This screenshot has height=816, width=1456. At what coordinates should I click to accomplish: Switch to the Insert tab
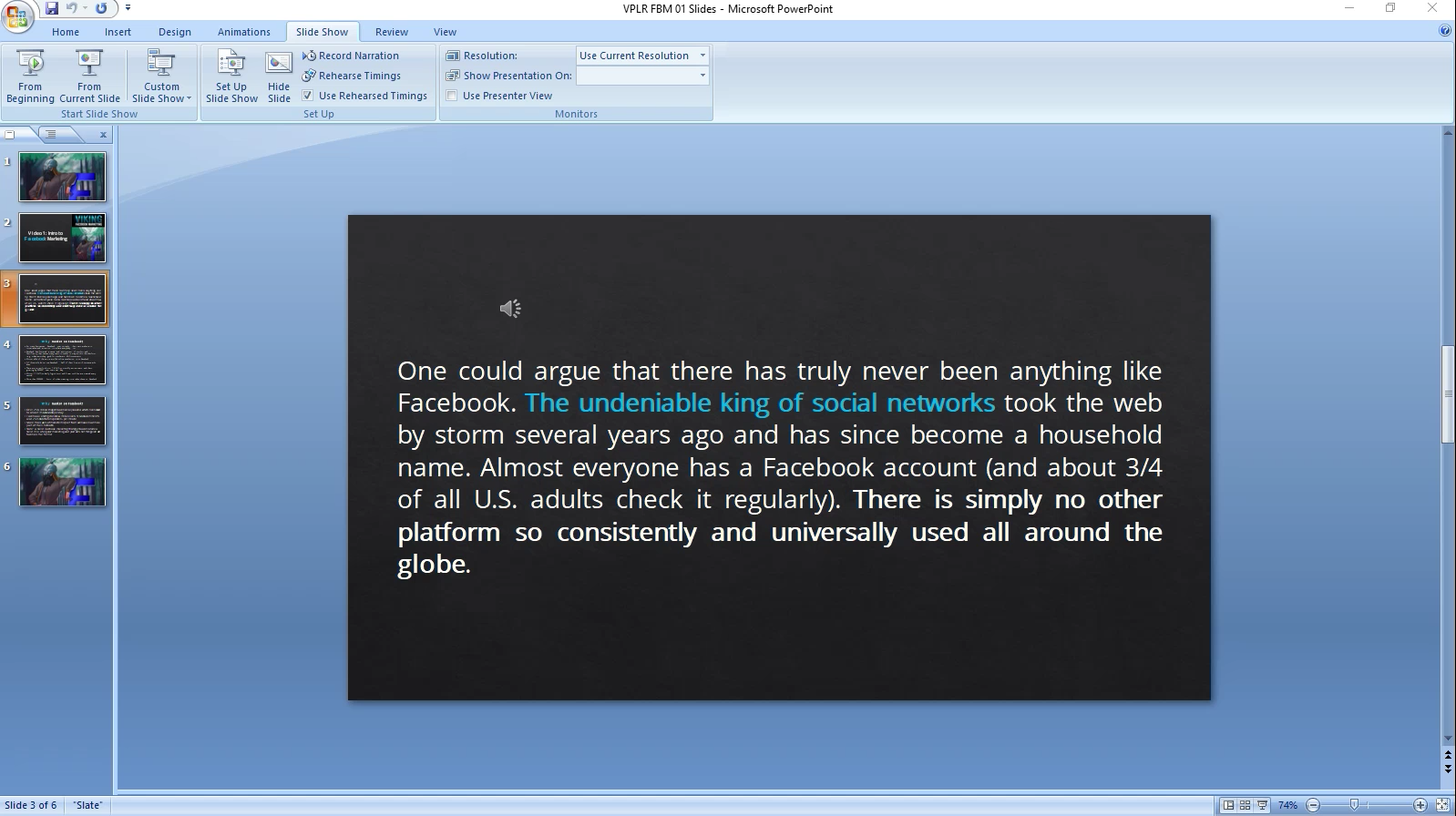point(118,32)
